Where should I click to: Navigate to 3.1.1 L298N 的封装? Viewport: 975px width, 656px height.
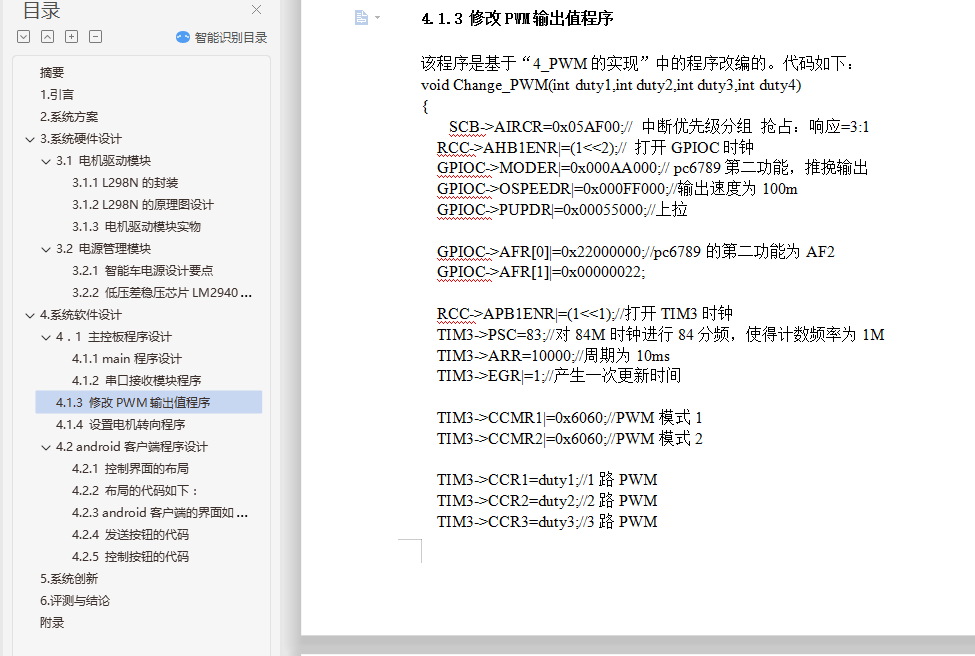125,183
